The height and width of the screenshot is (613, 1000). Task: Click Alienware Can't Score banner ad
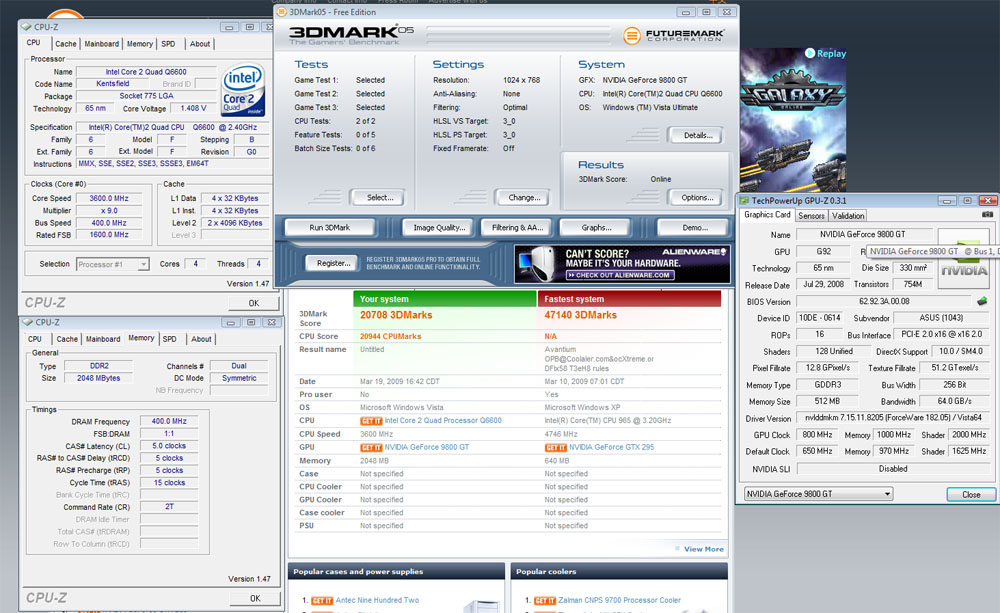coord(622,264)
